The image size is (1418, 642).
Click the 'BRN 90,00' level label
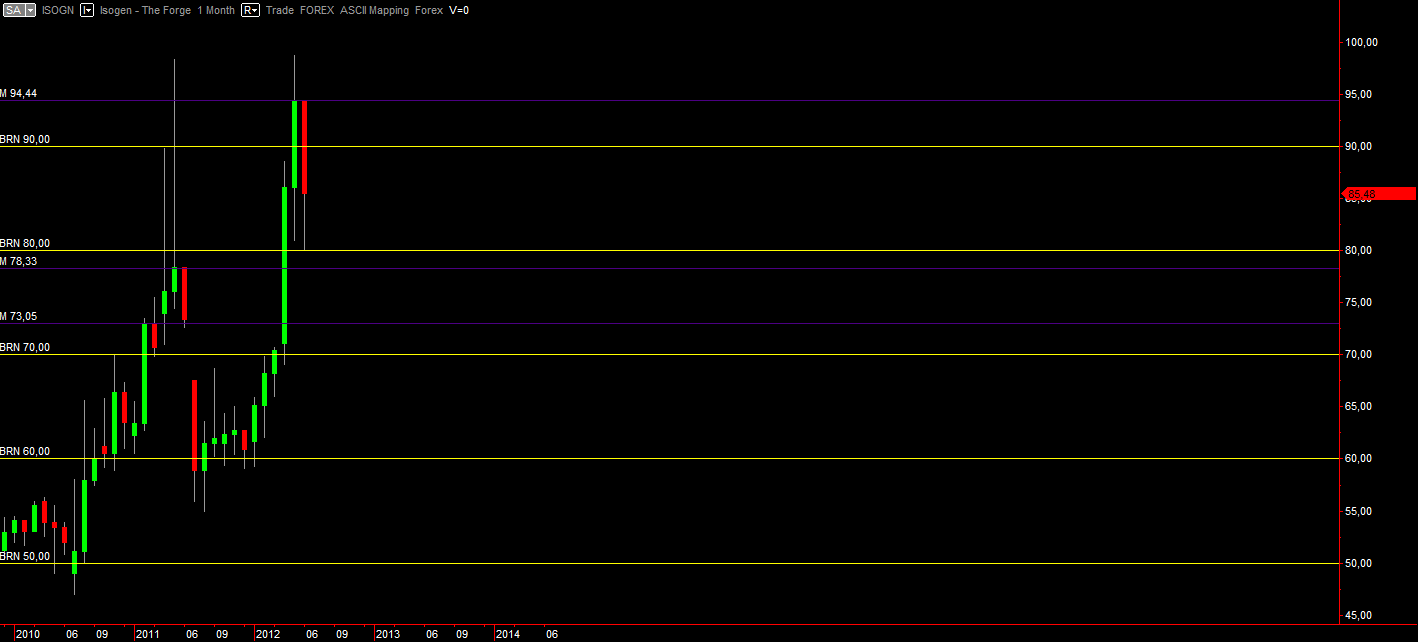click(25, 140)
